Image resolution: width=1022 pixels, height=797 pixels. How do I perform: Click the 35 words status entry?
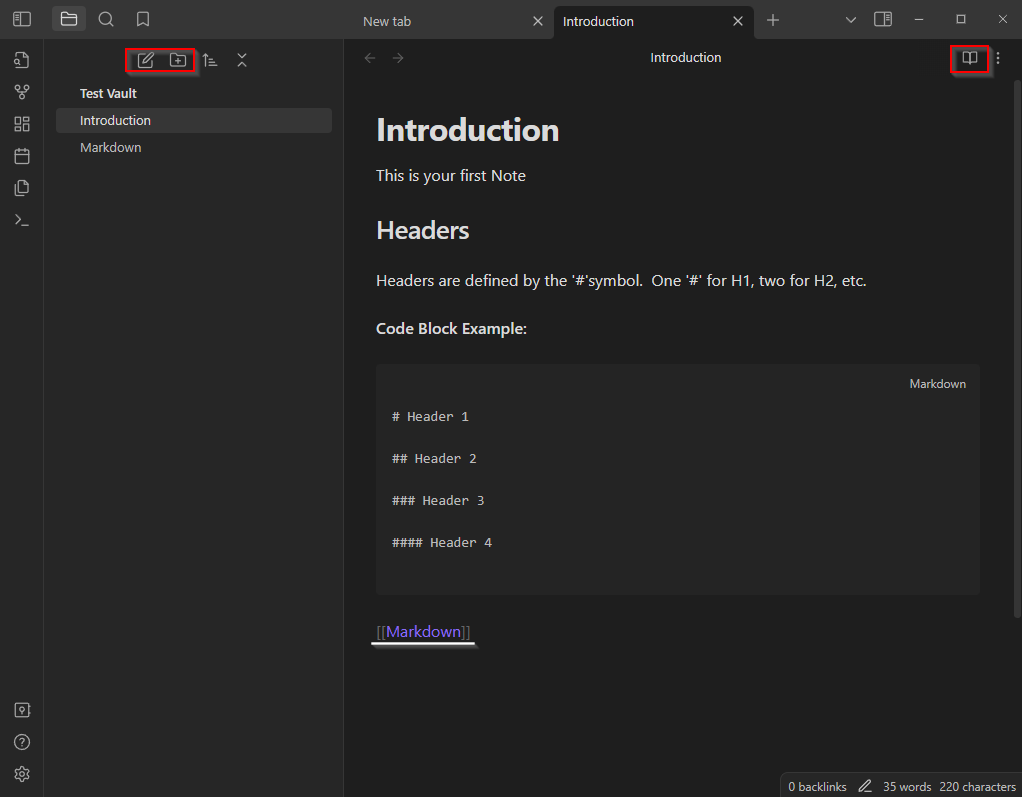coord(907,787)
